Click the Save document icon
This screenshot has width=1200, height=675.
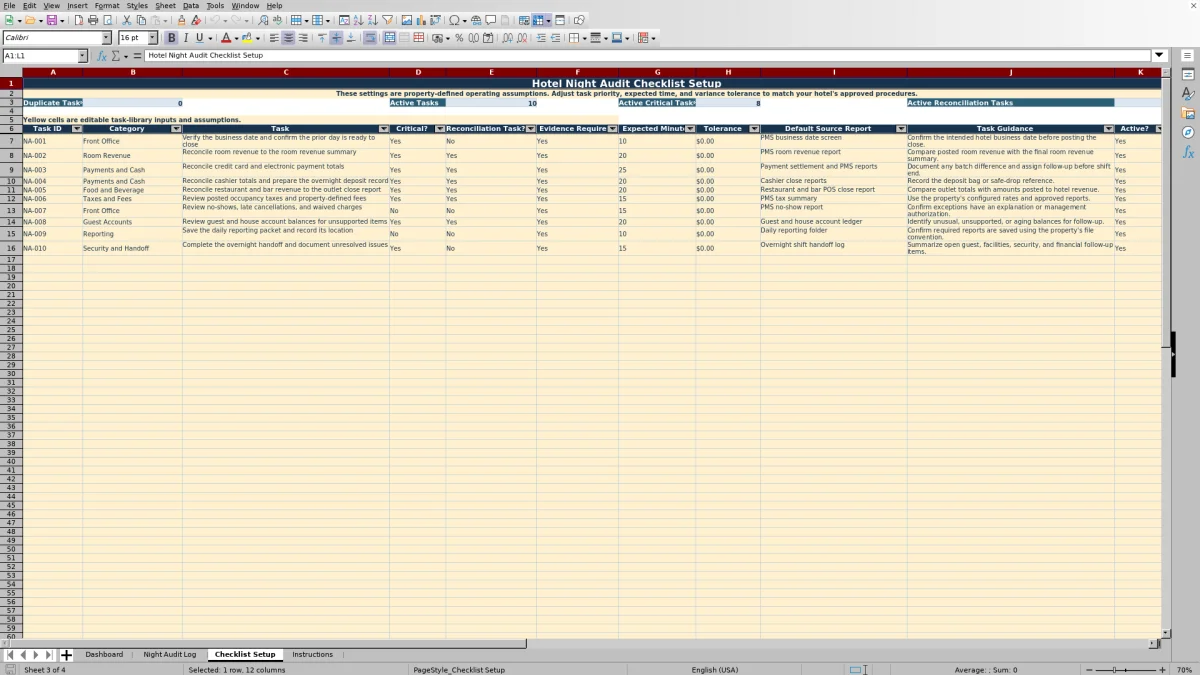[50, 20]
